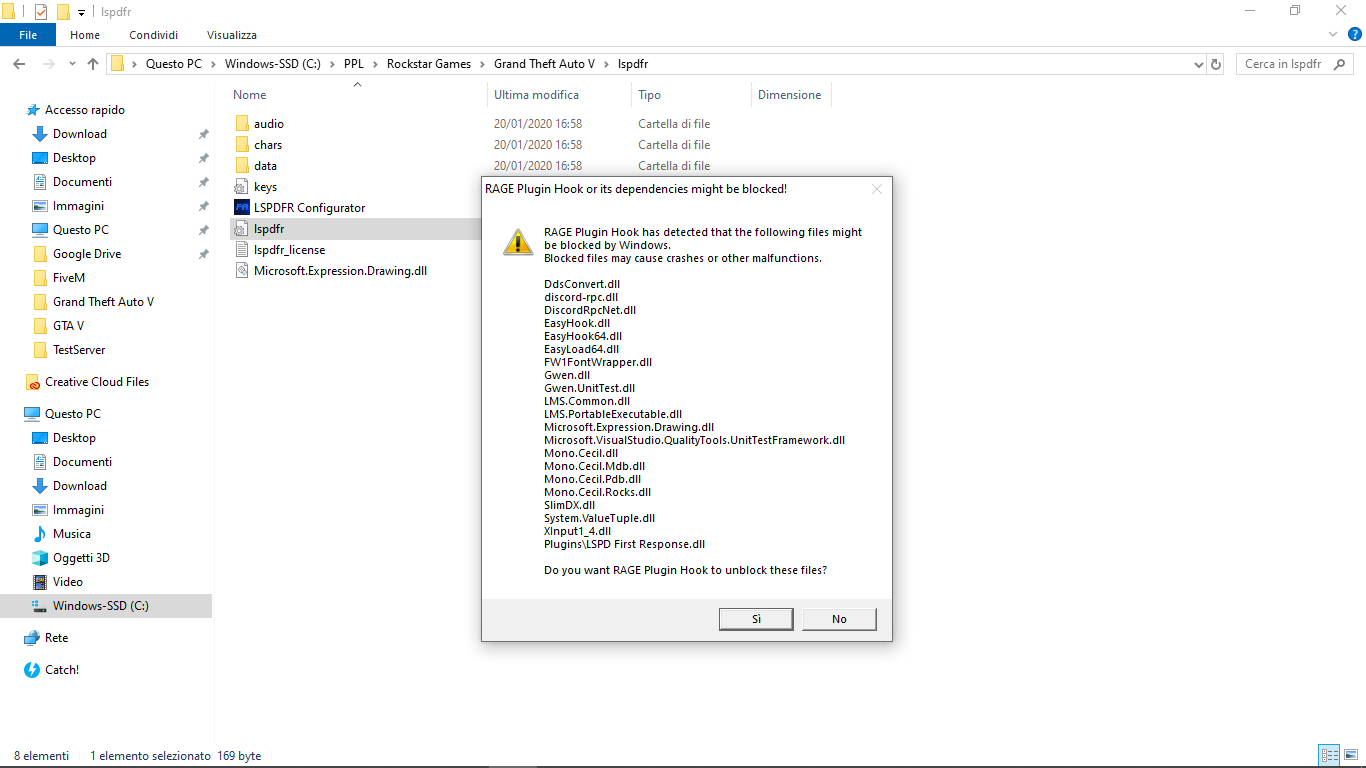
Task: Go back using the back arrow
Action: coord(19,64)
